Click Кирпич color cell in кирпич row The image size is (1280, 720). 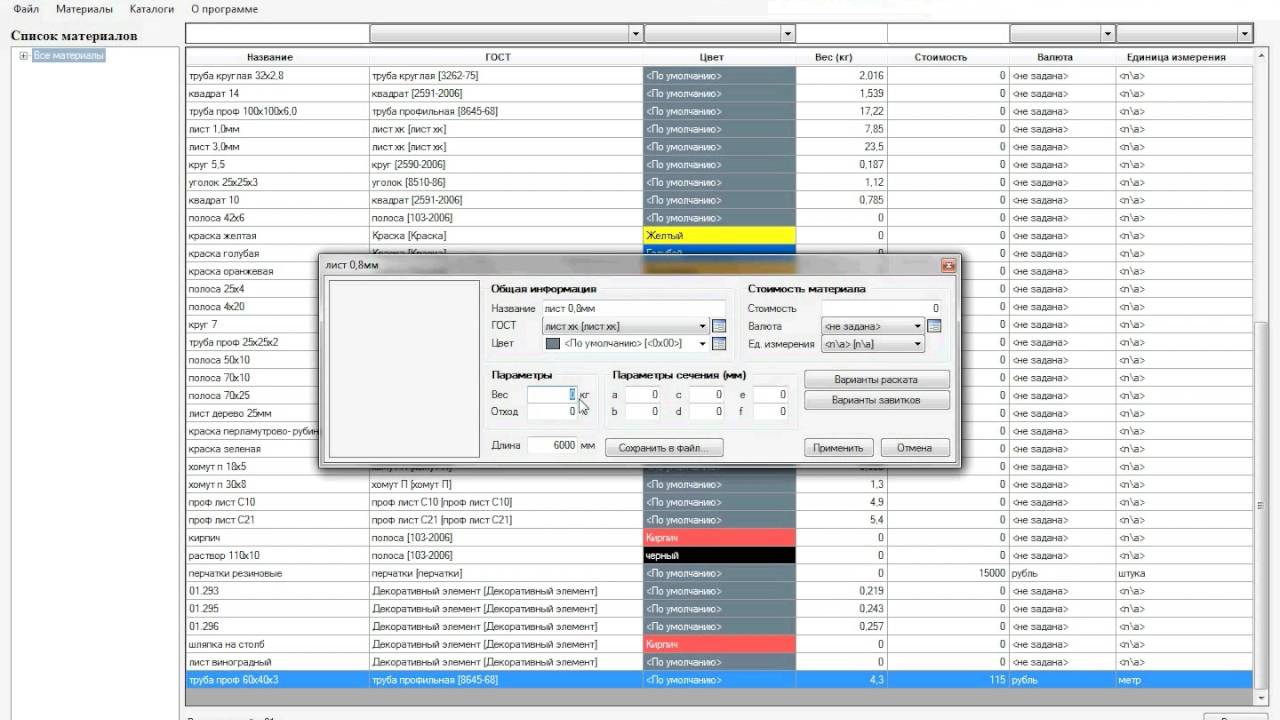click(x=719, y=538)
